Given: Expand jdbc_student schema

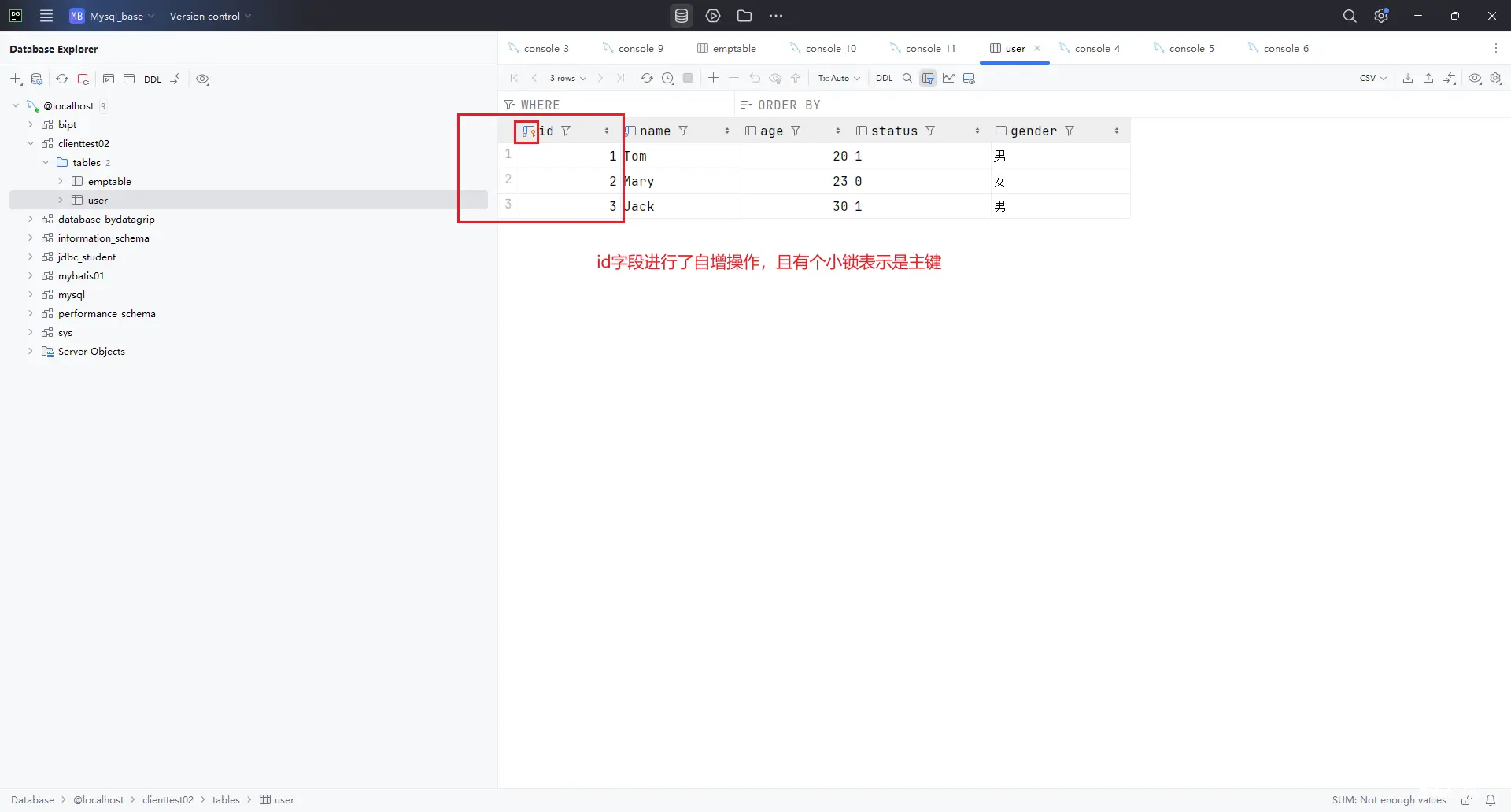Looking at the screenshot, I should pos(31,257).
